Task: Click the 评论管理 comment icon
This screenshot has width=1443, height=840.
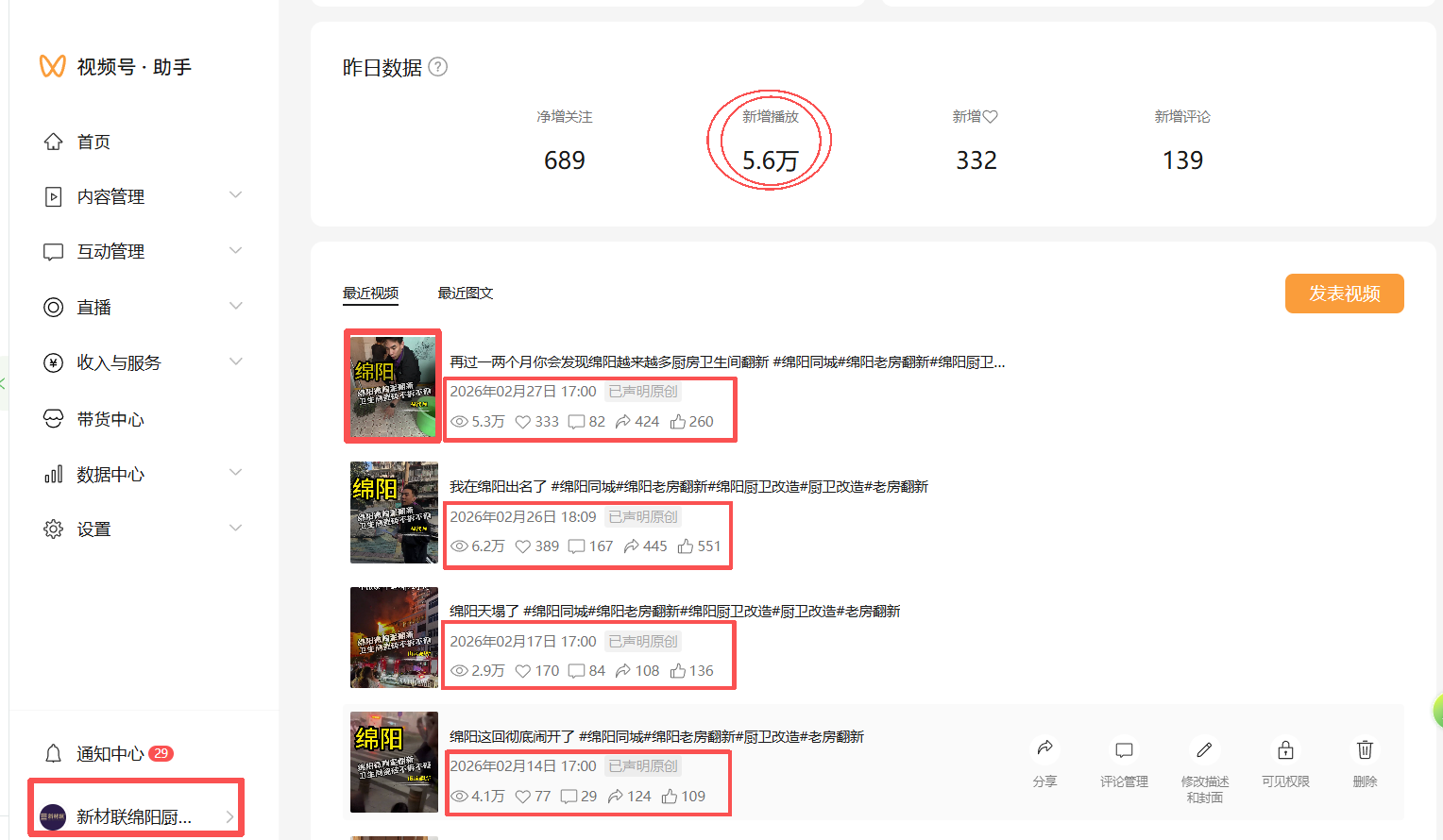Action: pos(1124,750)
